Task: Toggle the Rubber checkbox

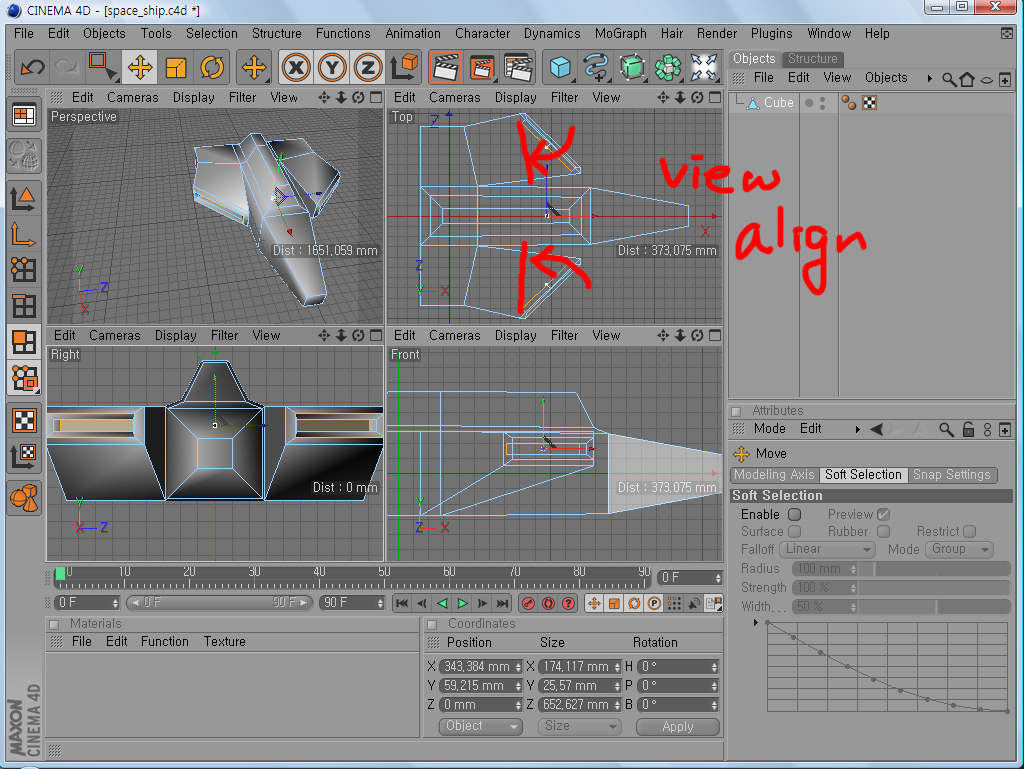Action: [883, 532]
